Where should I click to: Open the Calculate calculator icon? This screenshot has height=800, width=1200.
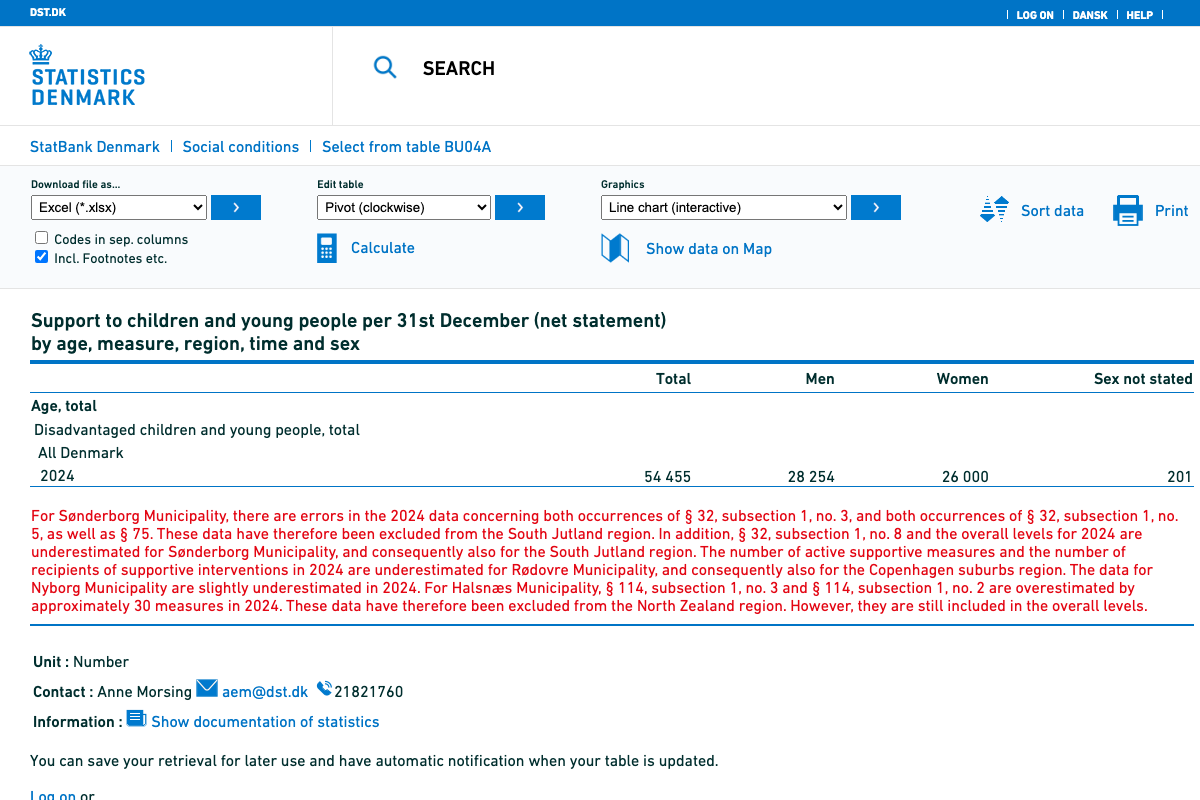(x=327, y=248)
